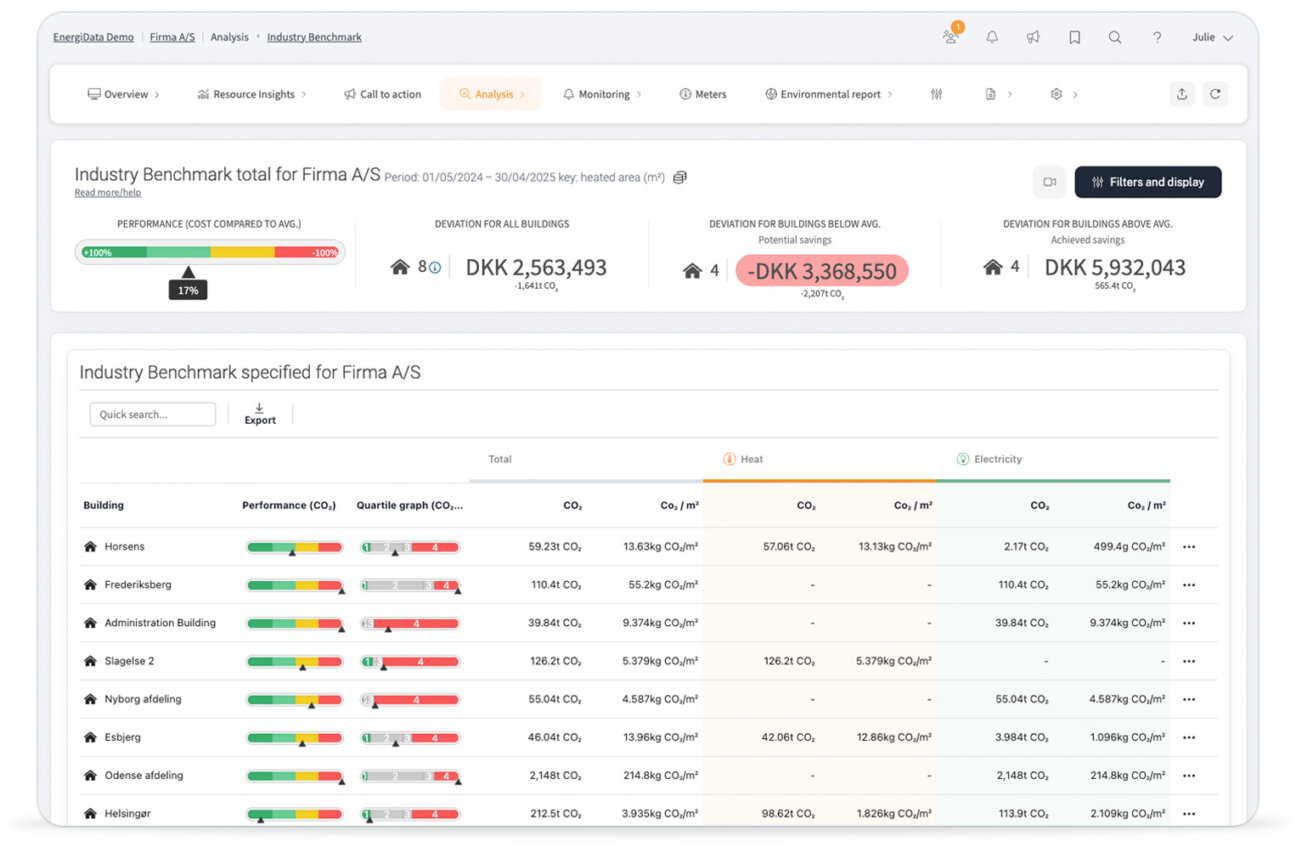1296x858 pixels.
Task: Click the notifications bell icon
Action: pyautogui.click(x=992, y=37)
